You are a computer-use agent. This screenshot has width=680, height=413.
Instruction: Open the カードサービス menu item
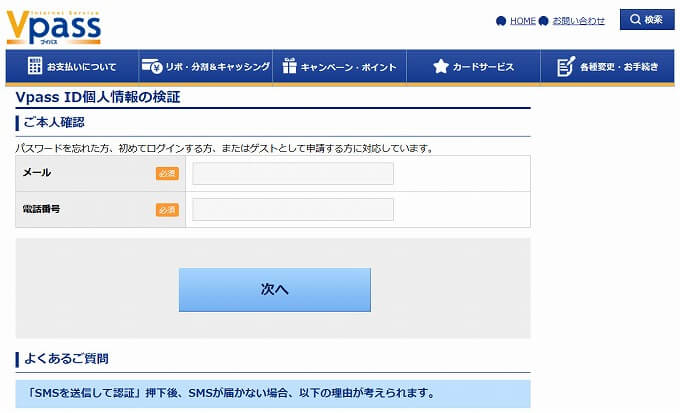point(484,67)
